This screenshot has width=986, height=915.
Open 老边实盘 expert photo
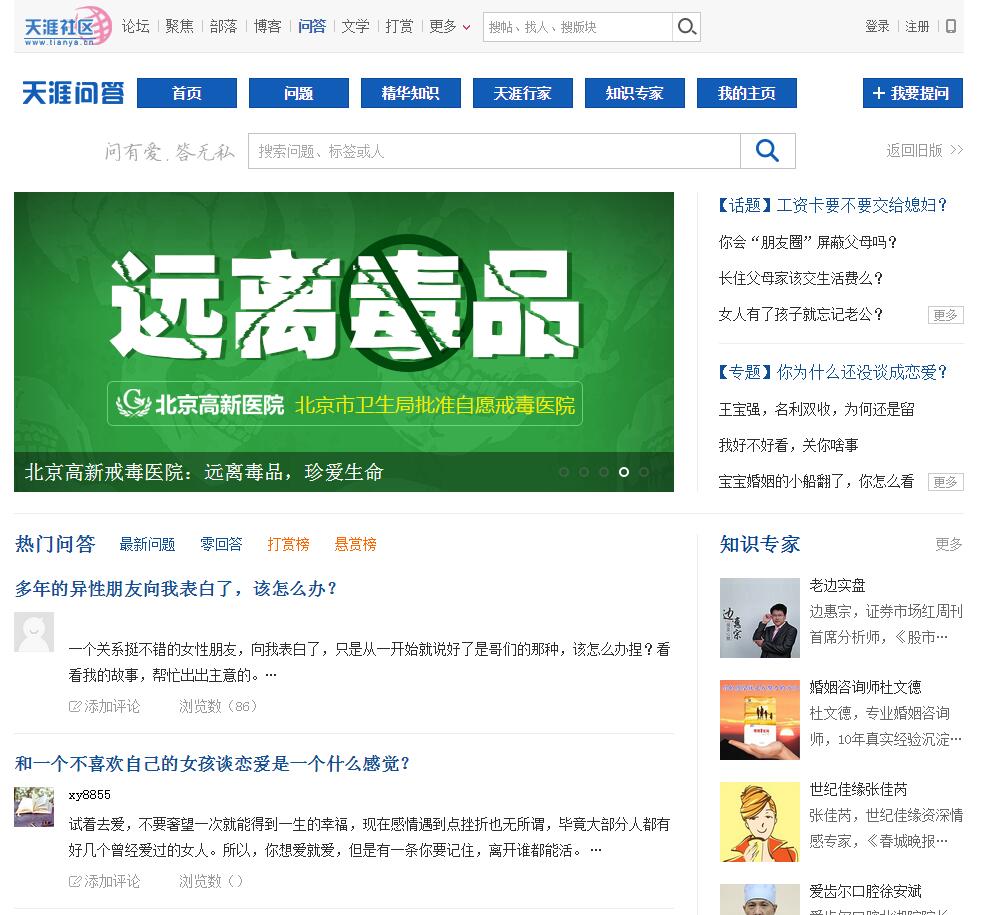760,618
